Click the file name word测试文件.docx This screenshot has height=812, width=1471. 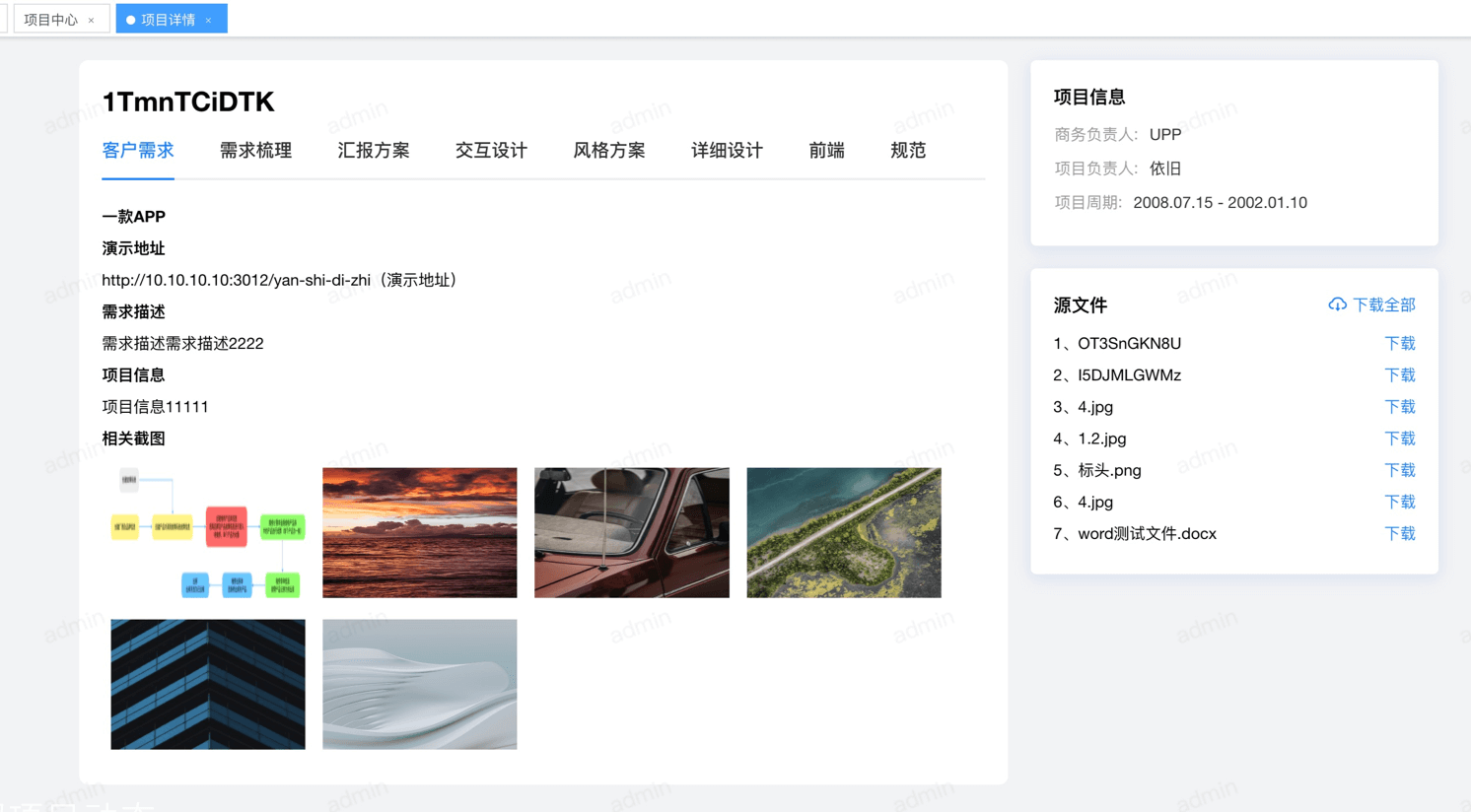[x=1147, y=533]
